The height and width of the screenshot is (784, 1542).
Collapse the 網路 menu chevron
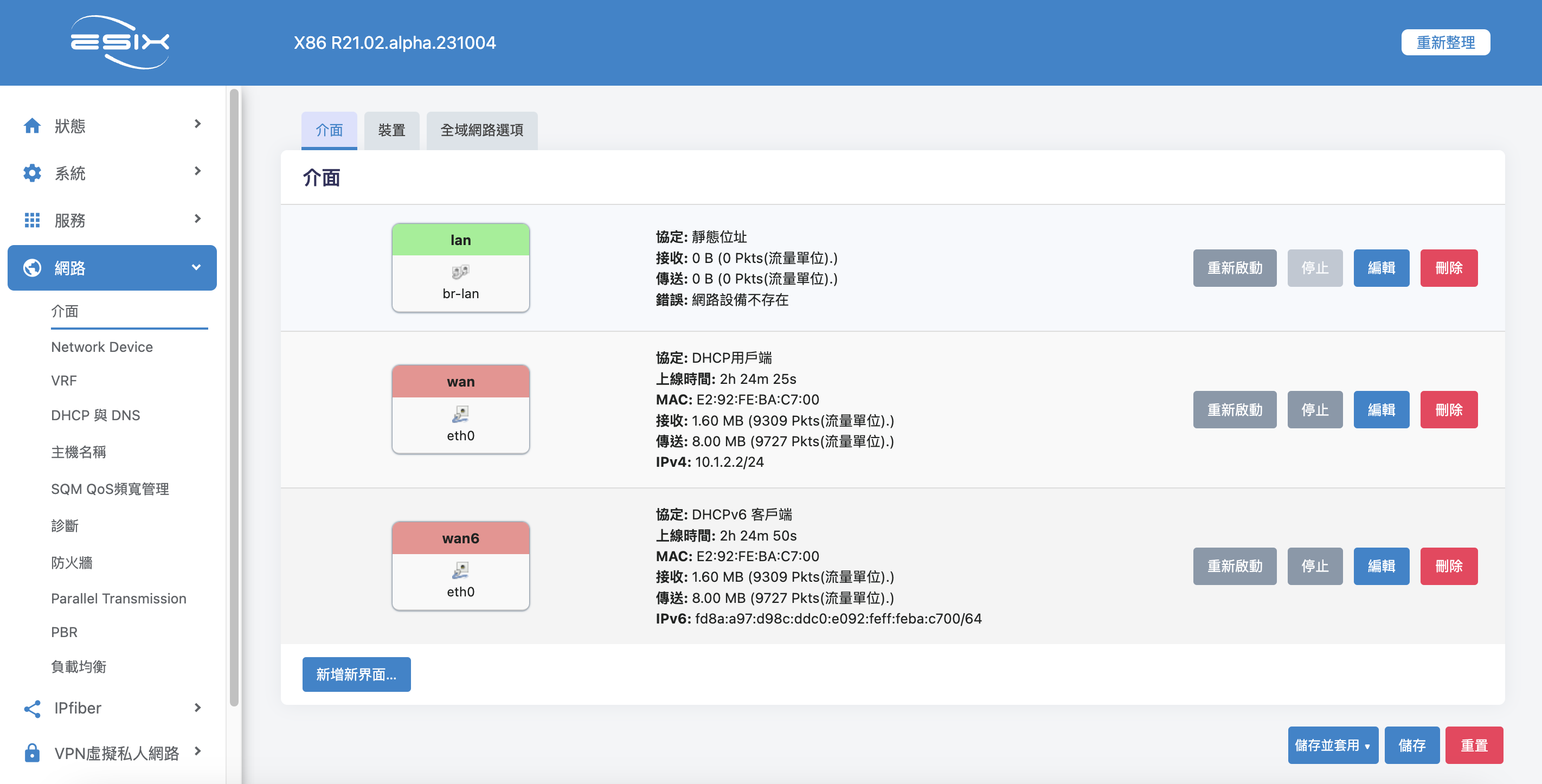point(196,267)
